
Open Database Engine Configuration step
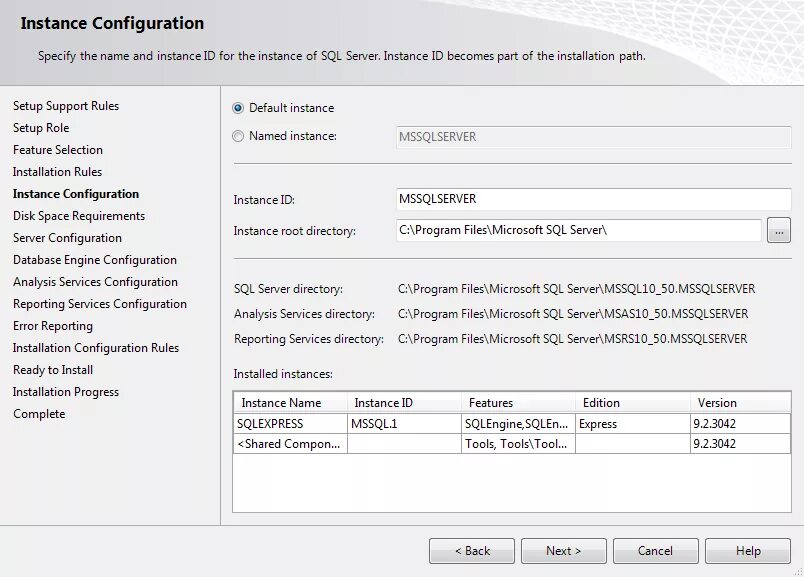click(95, 260)
